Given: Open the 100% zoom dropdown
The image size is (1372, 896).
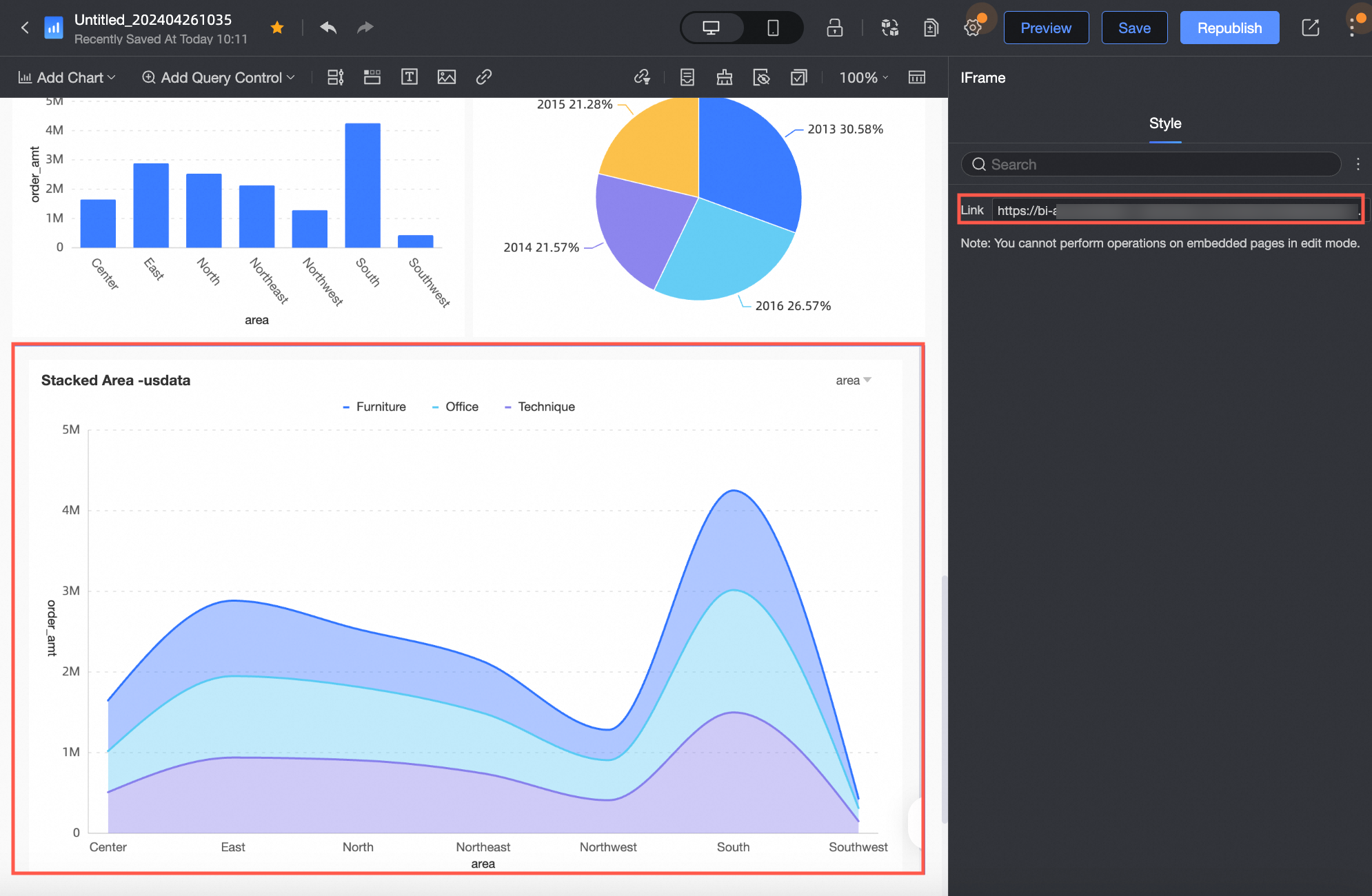Looking at the screenshot, I should click(864, 77).
